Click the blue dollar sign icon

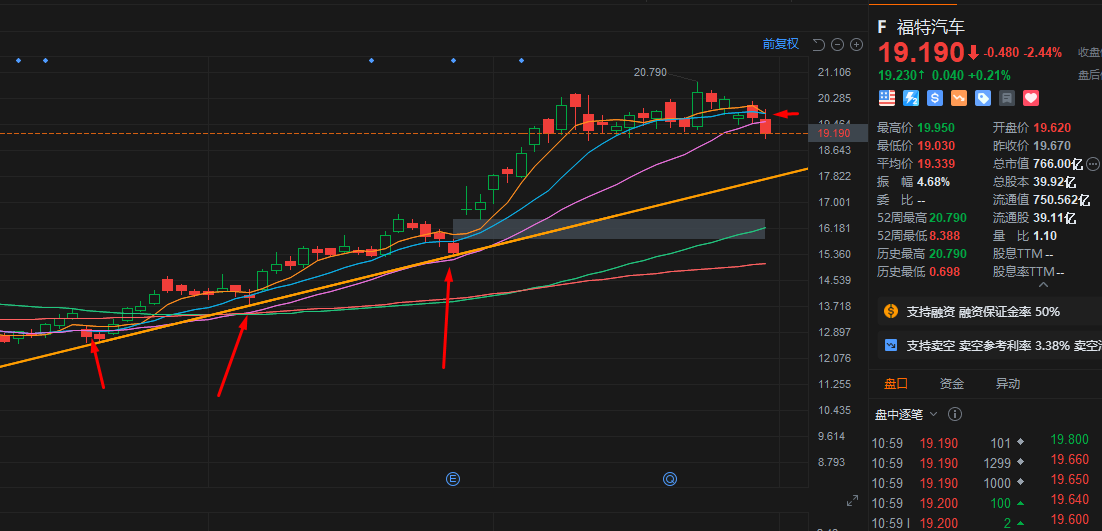[935, 98]
